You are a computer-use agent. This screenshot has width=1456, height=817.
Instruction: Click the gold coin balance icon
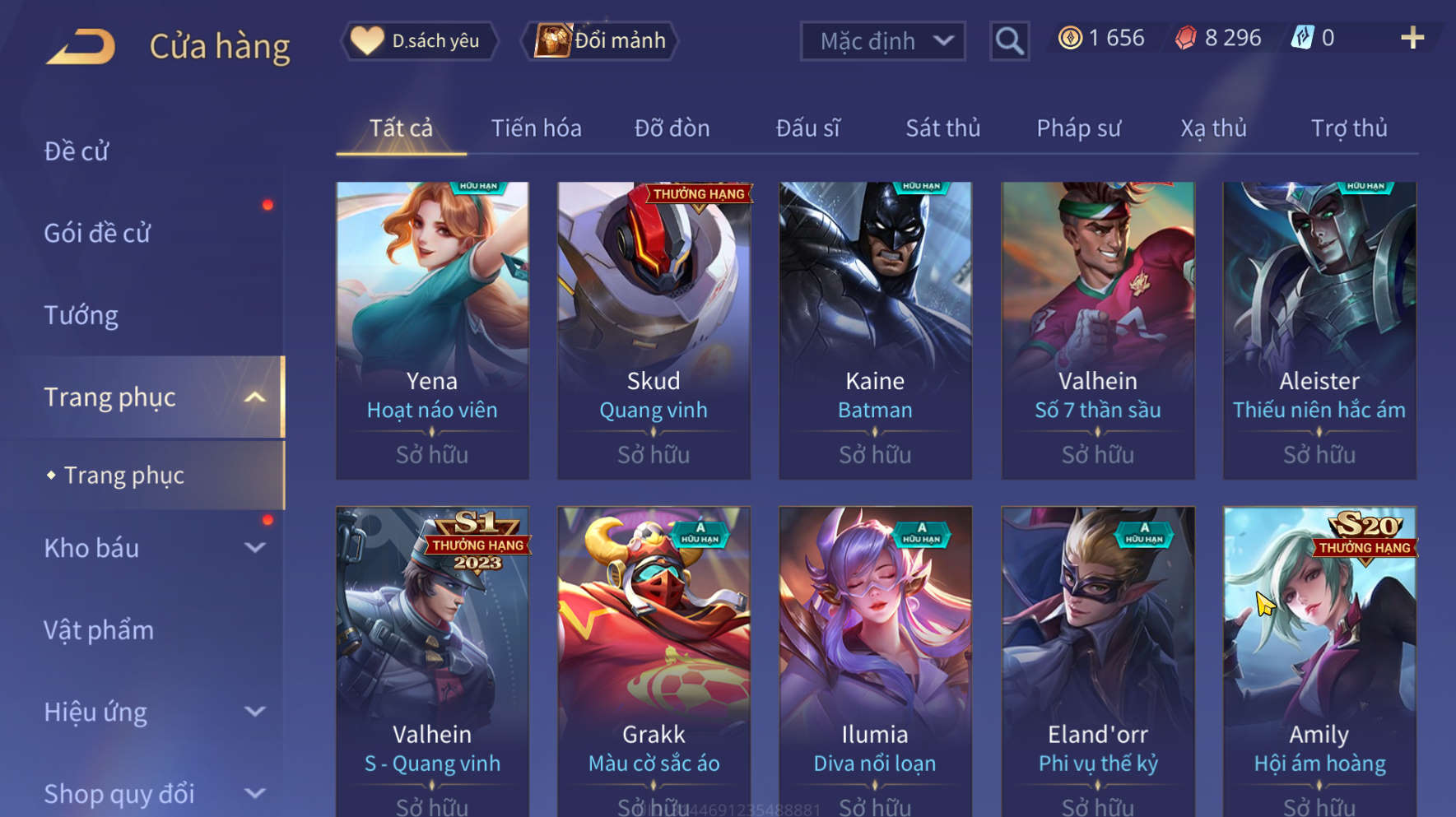pyautogui.click(x=1070, y=38)
